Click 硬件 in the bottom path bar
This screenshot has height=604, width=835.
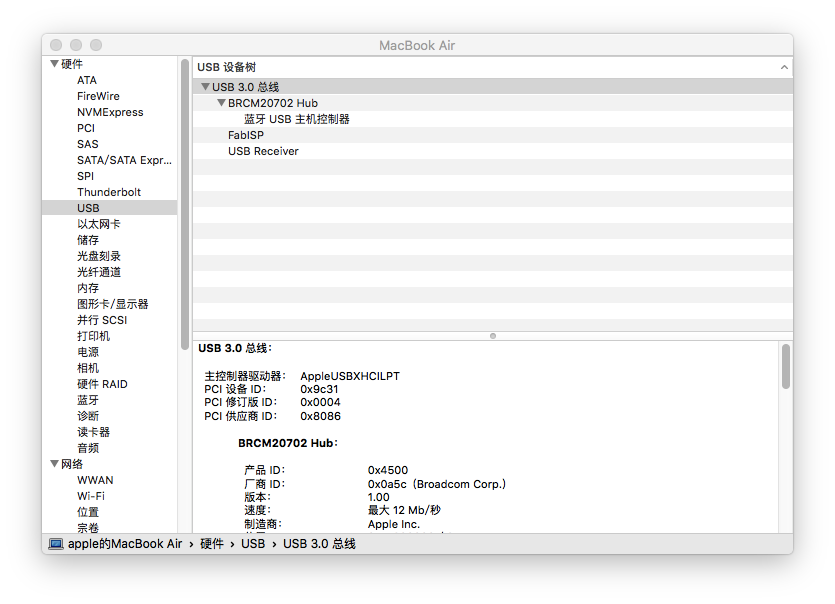coord(211,544)
